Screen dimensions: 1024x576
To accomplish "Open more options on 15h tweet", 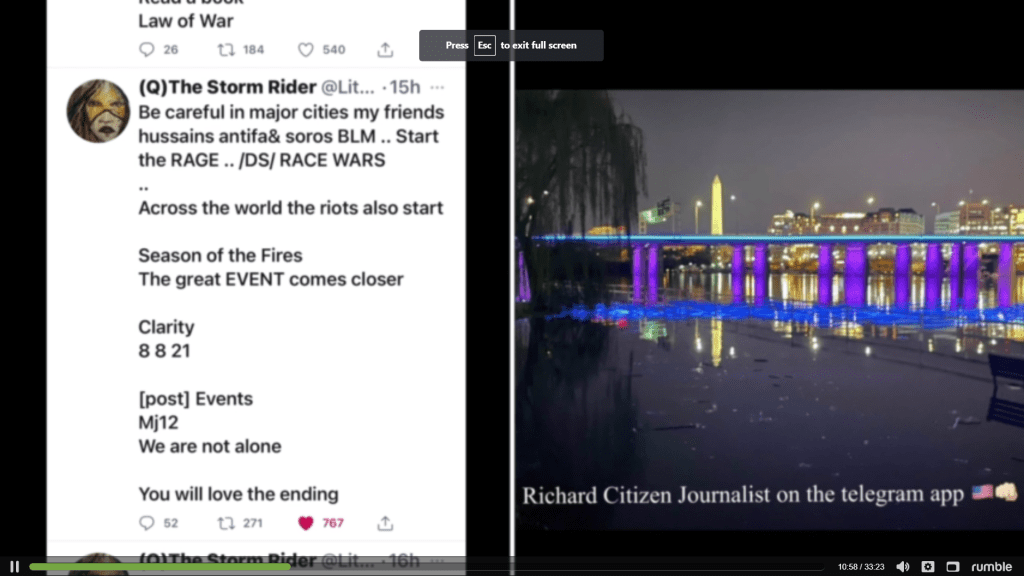I will point(436,87).
